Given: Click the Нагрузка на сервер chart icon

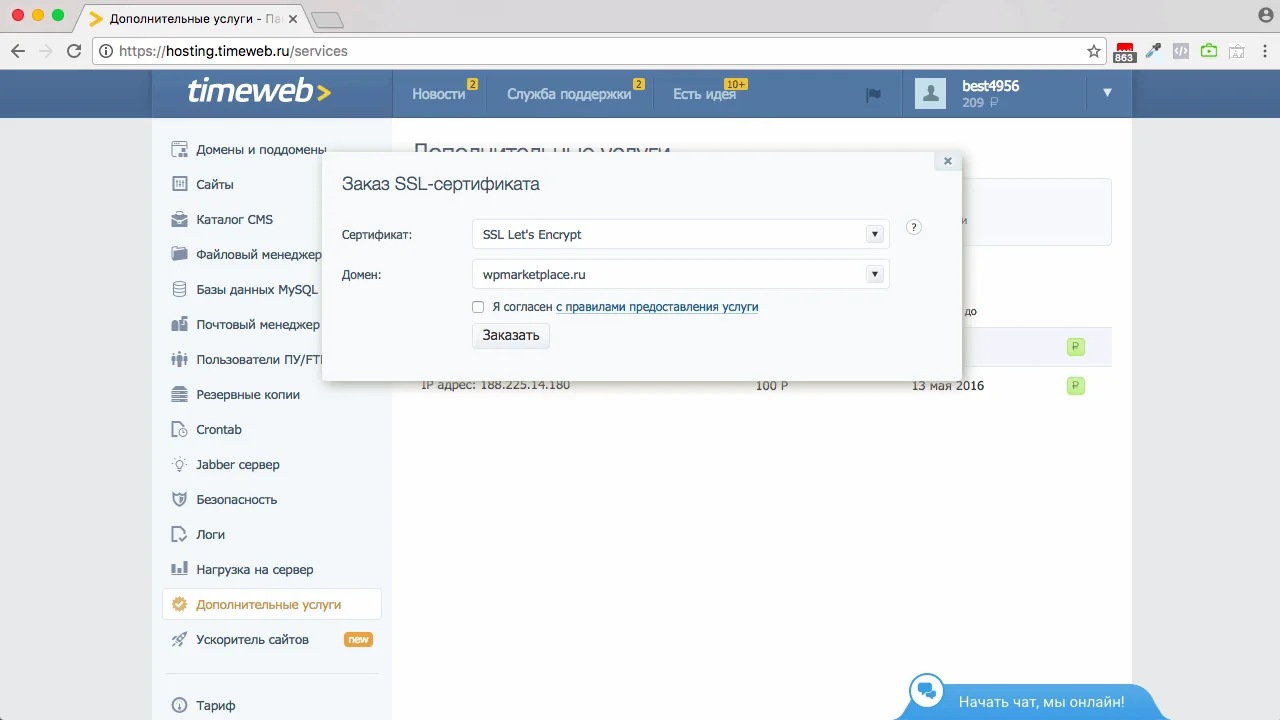Looking at the screenshot, I should point(180,569).
